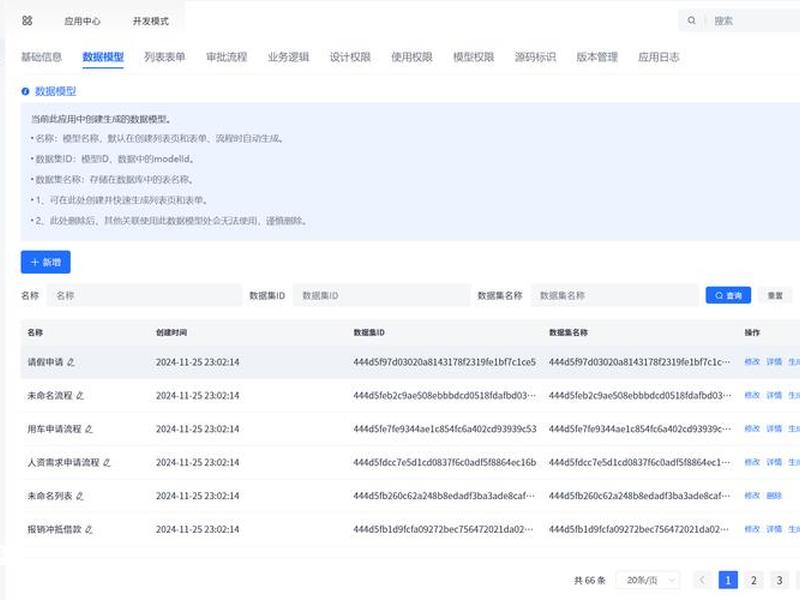The width and height of the screenshot is (800, 600).
Task: Click dataset ID 444d5fdcc7e5d1cd0837f6c0adf5f8864ec16b
Action: [x=444, y=462]
